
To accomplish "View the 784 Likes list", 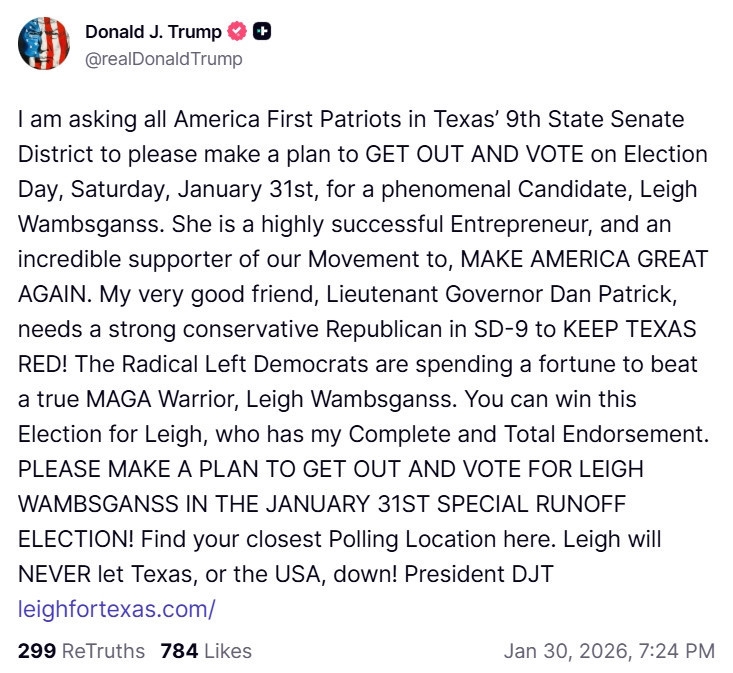I will point(206,651).
